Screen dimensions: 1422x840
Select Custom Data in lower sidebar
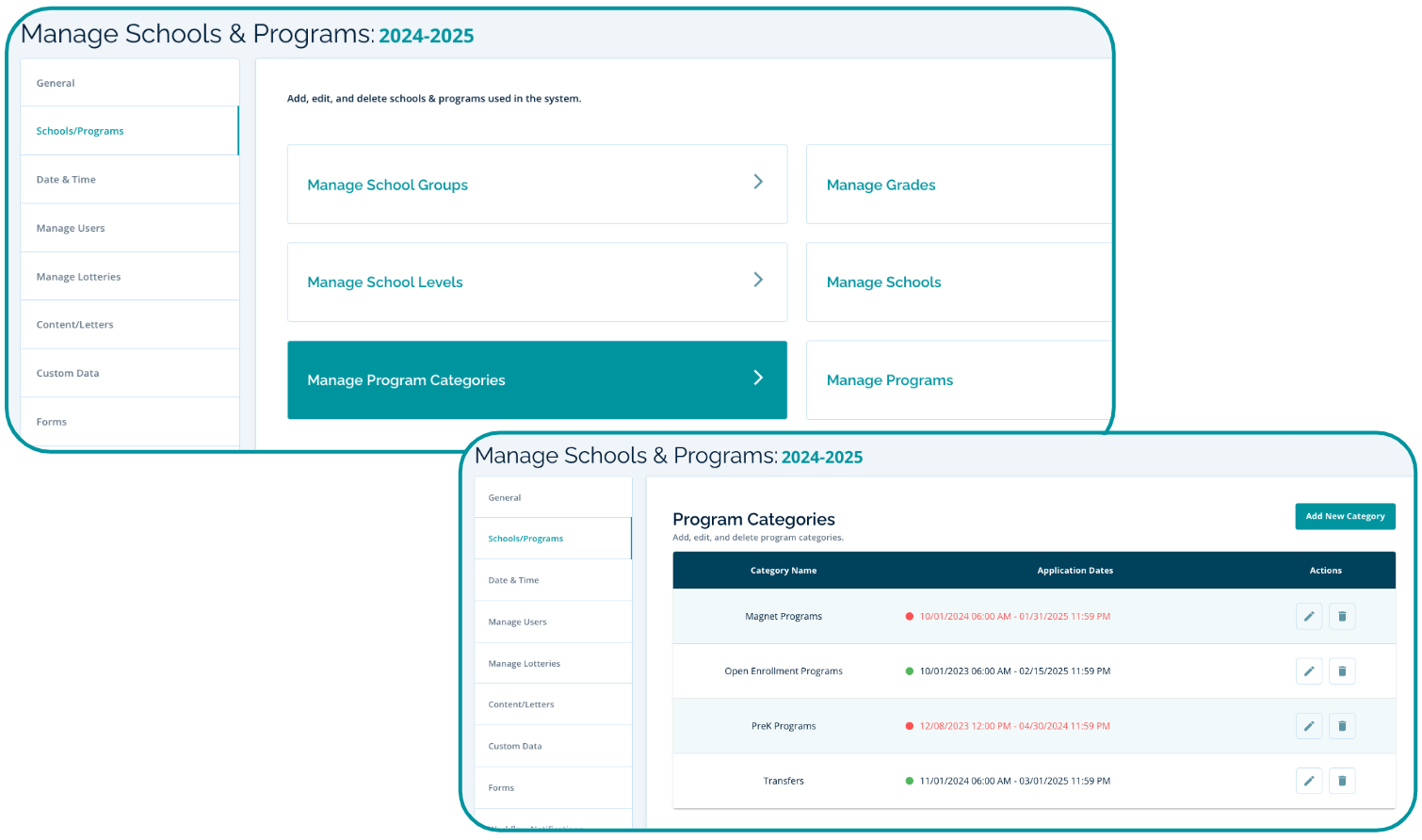pos(515,747)
